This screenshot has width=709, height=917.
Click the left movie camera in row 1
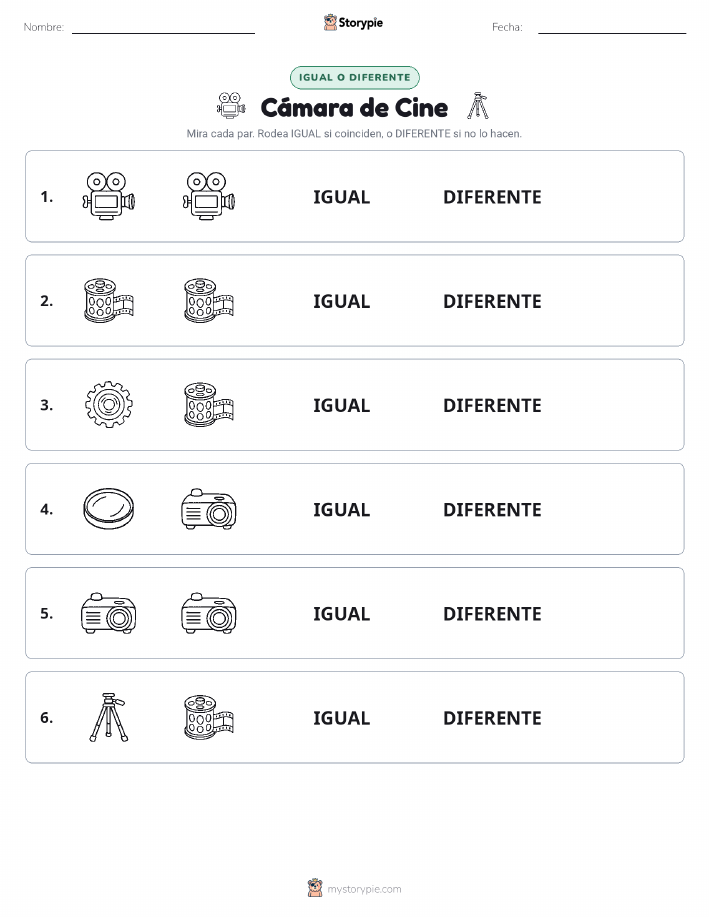[x=109, y=196]
